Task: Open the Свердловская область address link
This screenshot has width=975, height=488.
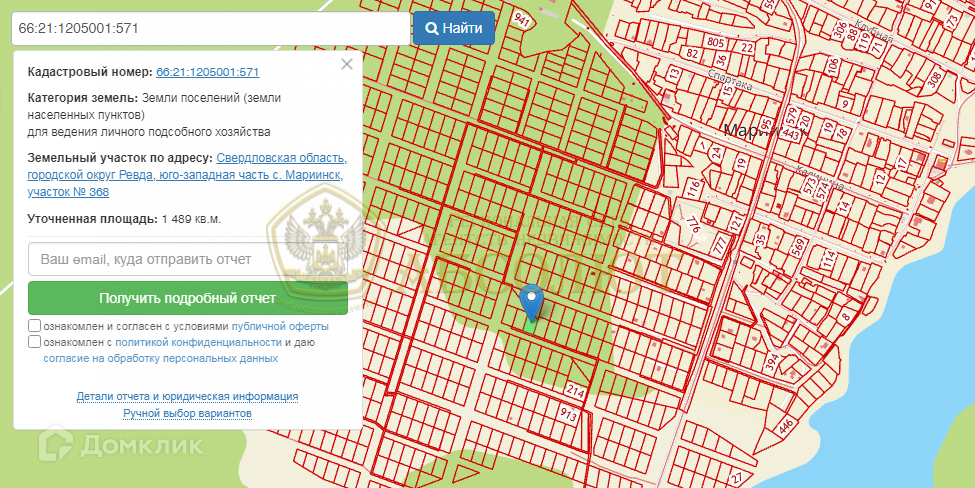Action: click(x=282, y=157)
